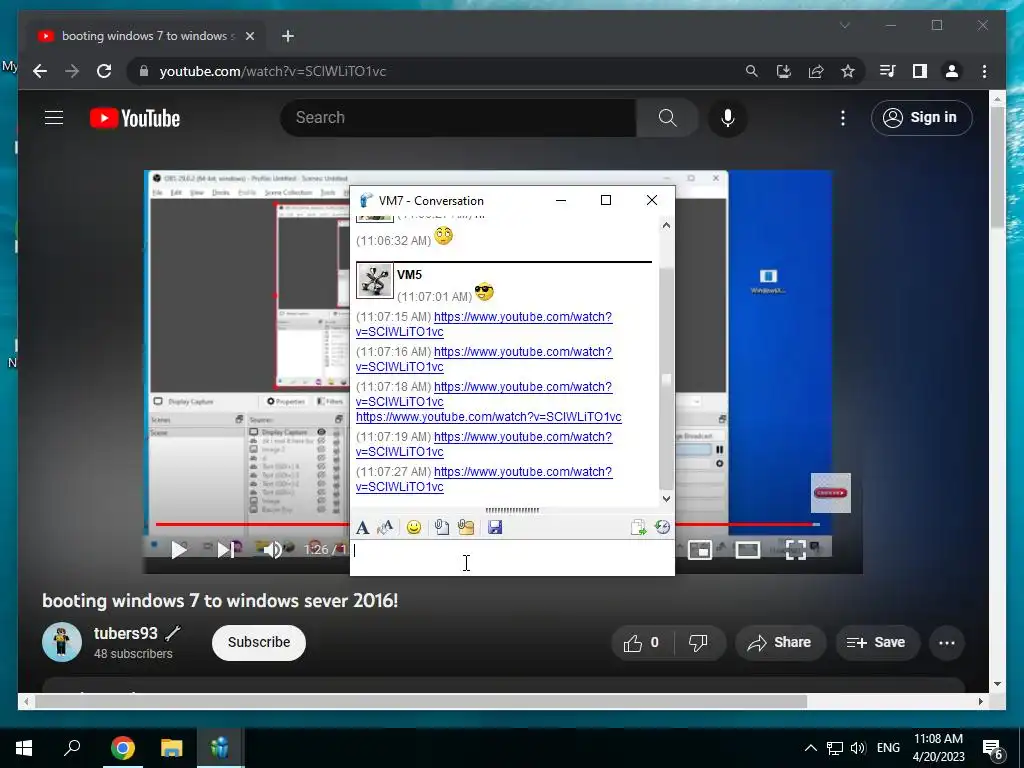
Task: Open YouTube settings three-dot menu
Action: (x=842, y=118)
